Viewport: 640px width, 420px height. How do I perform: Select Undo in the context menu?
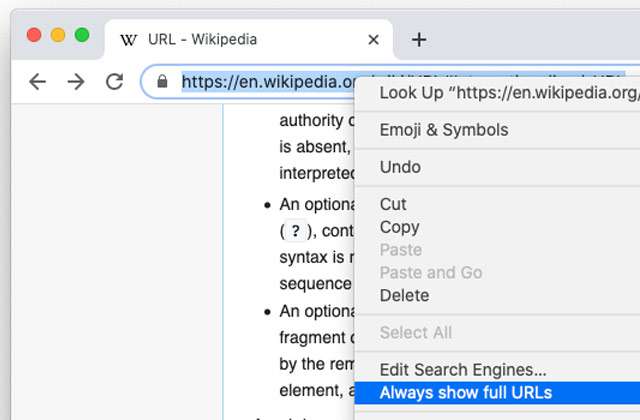(x=400, y=167)
